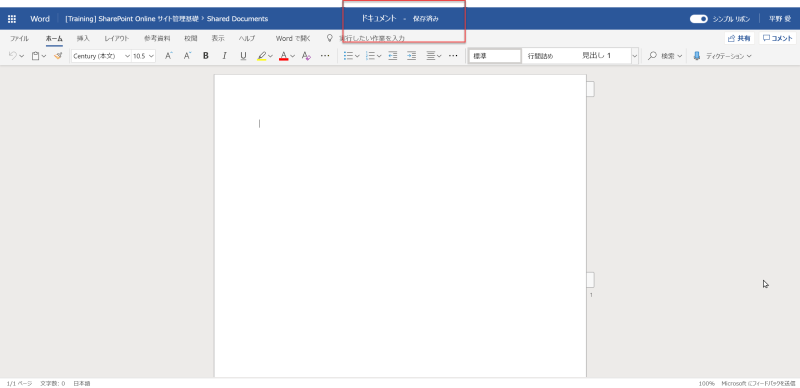Open the Shared Documents breadcrumb link
The image size is (800, 388).
pyautogui.click(x=237, y=19)
